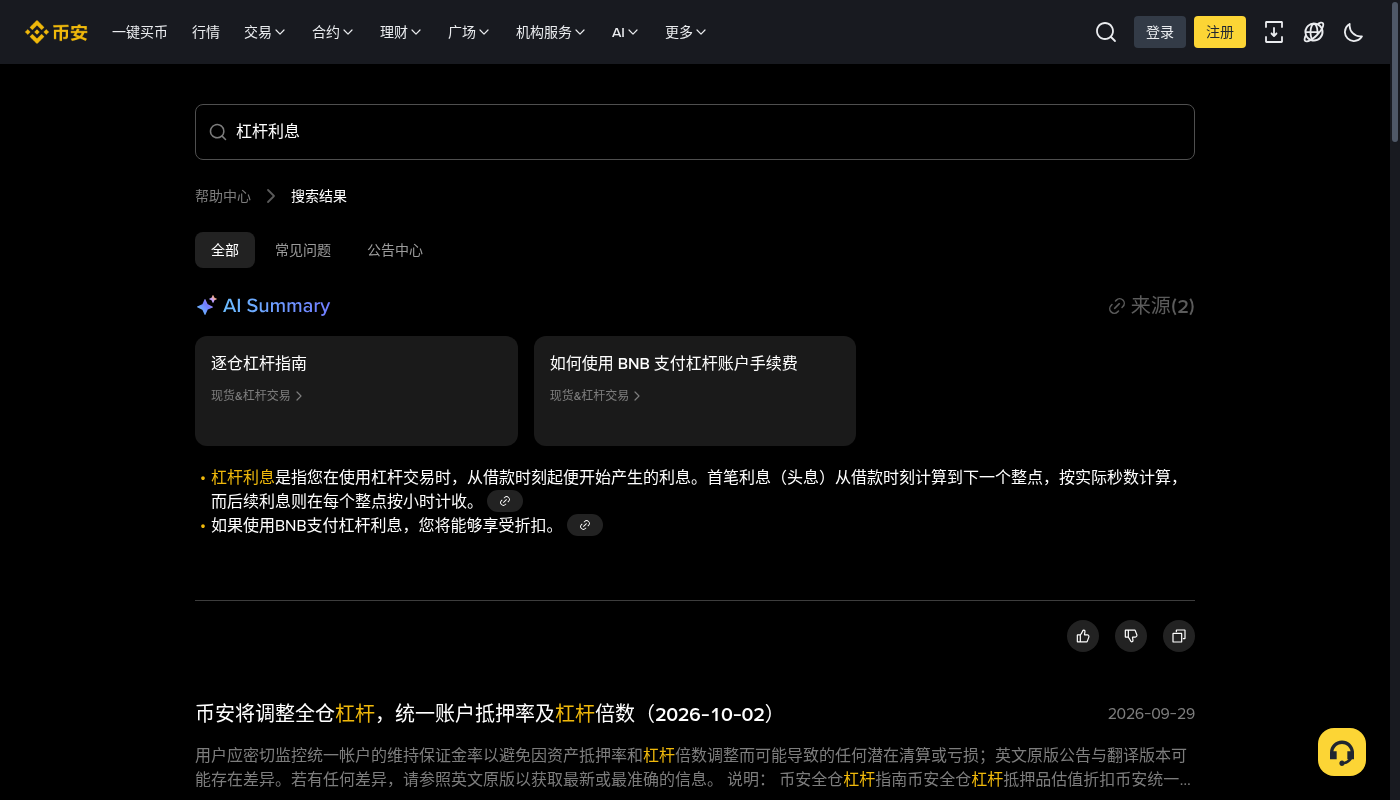
Task: Toggle dark mode moon icon
Action: pos(1354,32)
